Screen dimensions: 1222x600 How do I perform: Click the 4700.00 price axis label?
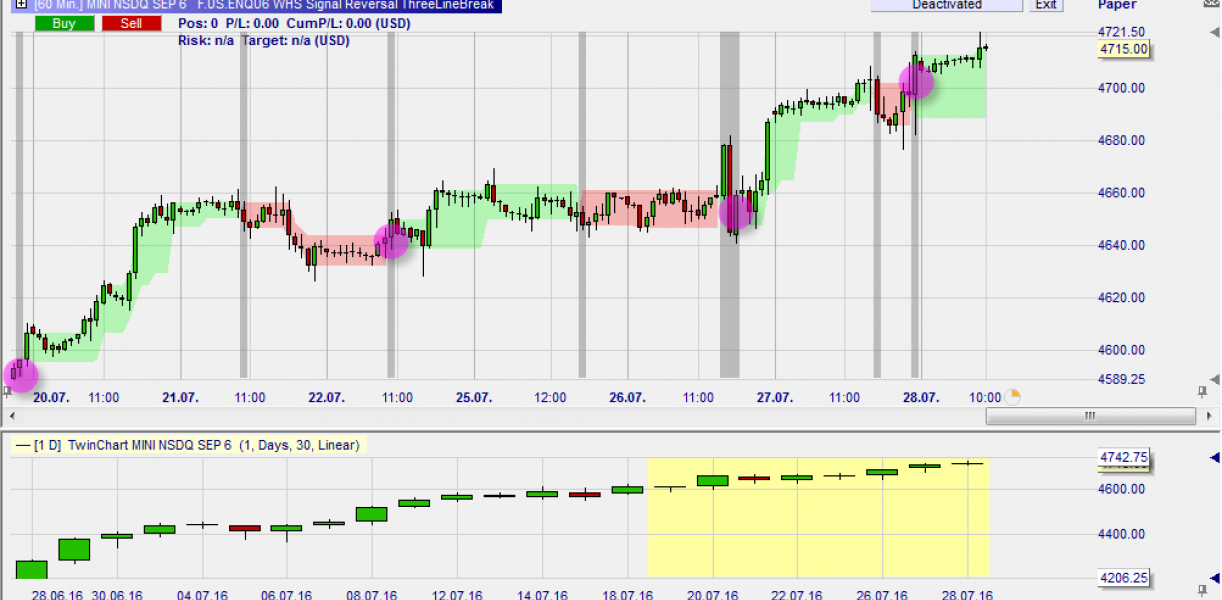pyautogui.click(x=1123, y=88)
